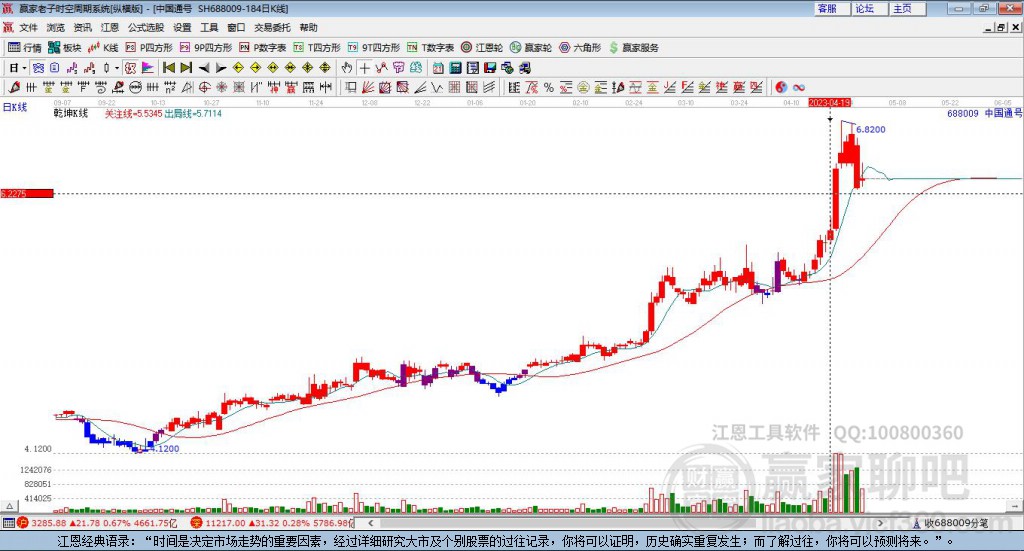Open the 工具 menu
Screen dimensions: 1024x551
pos(209,27)
